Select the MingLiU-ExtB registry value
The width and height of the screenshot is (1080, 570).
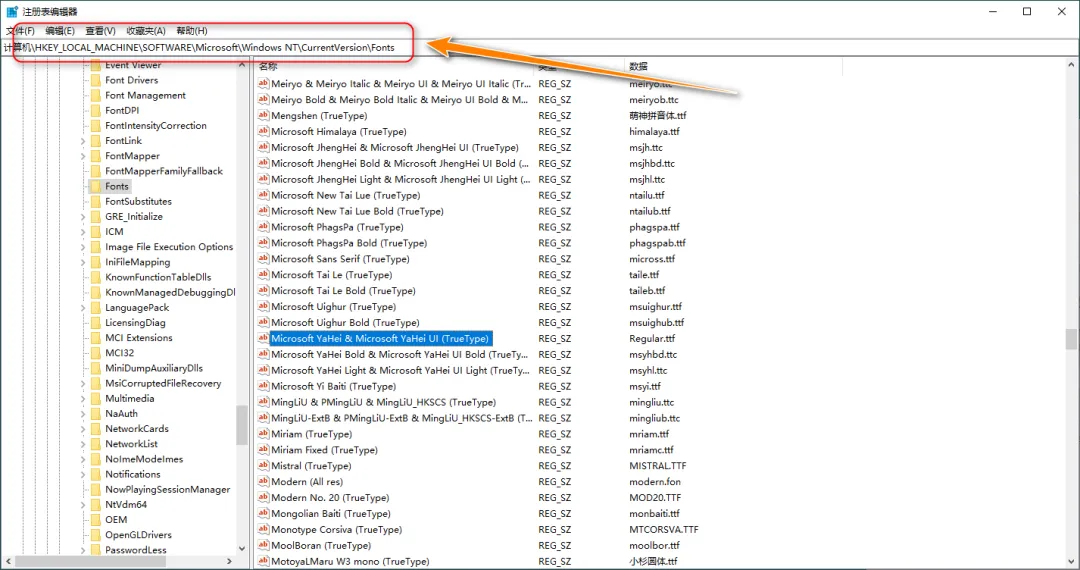[x=402, y=418]
